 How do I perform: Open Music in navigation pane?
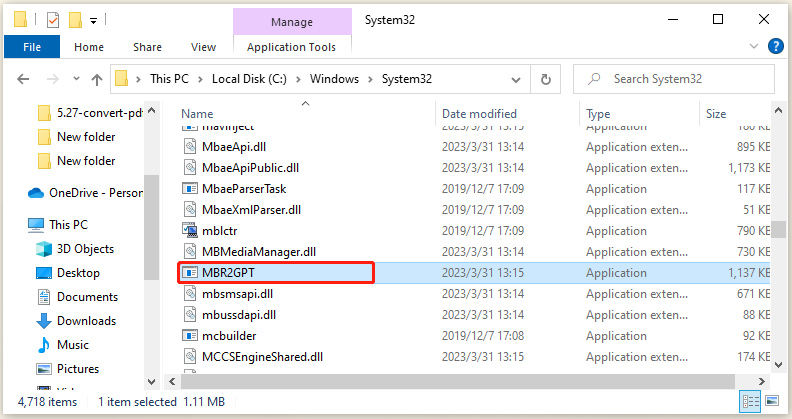pyautogui.click(x=63, y=345)
